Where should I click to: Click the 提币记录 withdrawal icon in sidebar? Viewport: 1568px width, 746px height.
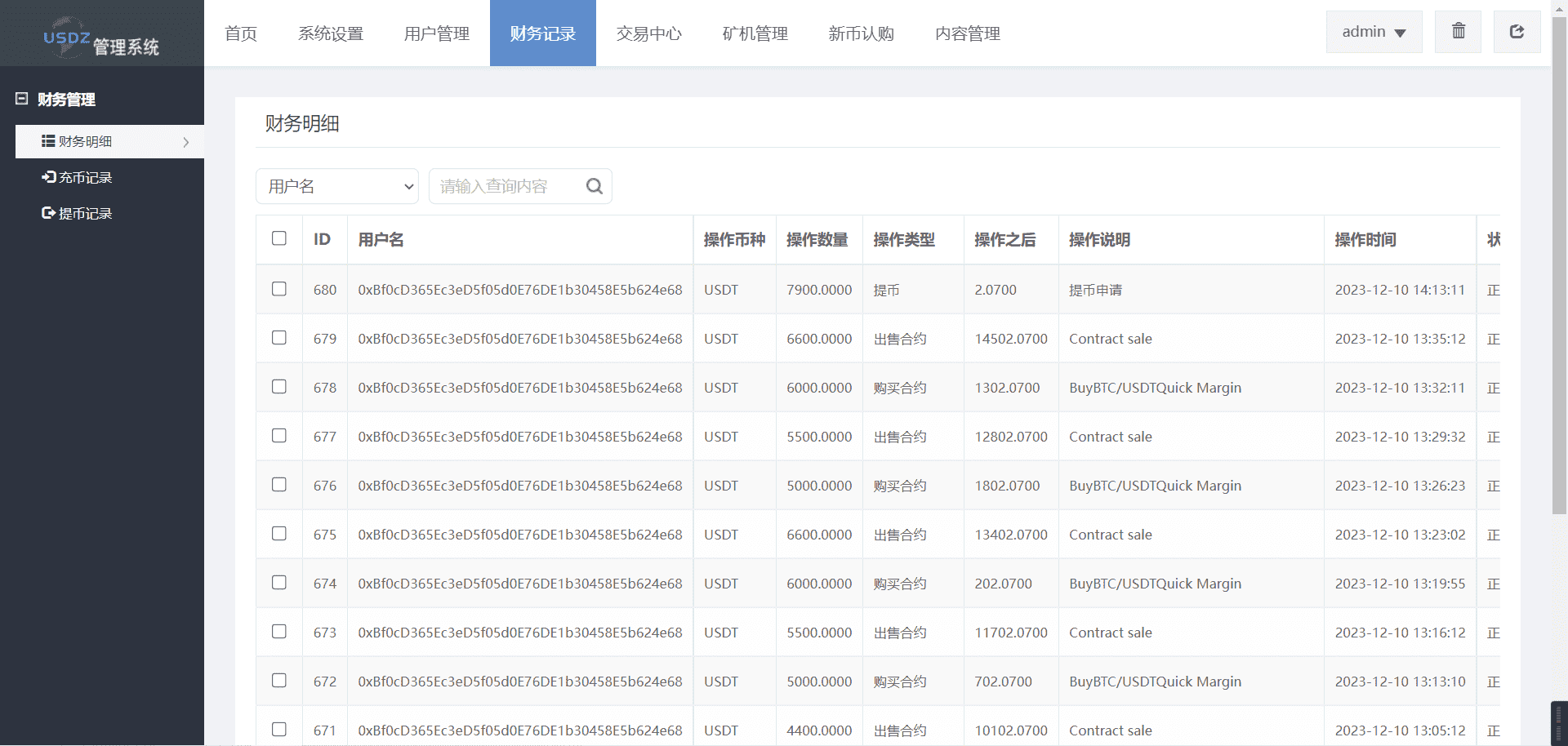click(x=48, y=213)
